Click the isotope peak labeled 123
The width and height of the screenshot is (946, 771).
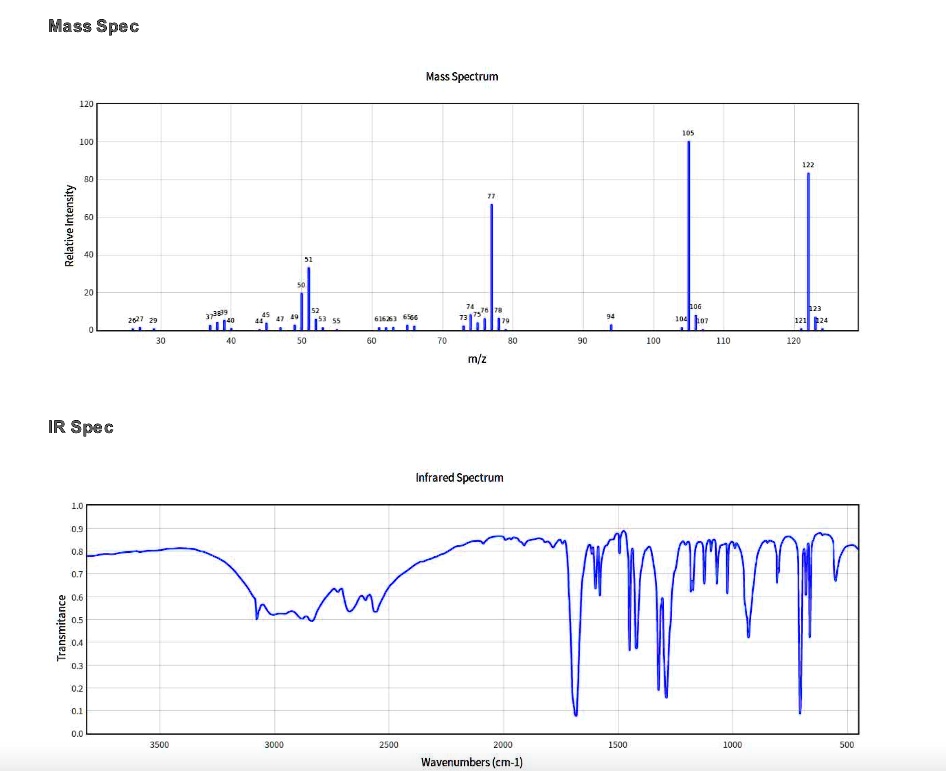click(x=814, y=320)
